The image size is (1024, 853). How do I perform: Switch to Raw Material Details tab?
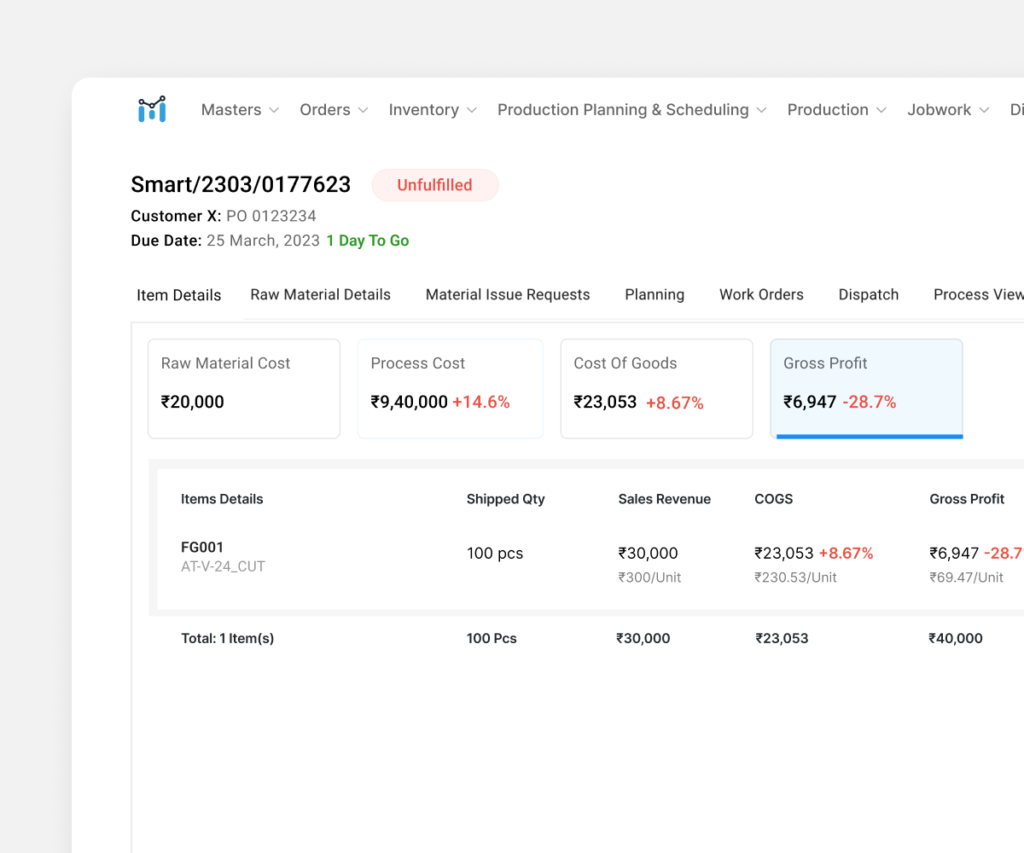pyautogui.click(x=320, y=295)
